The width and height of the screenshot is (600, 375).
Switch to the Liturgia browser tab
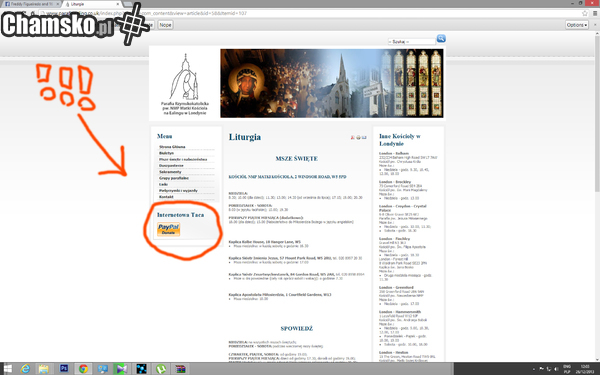point(92,4)
